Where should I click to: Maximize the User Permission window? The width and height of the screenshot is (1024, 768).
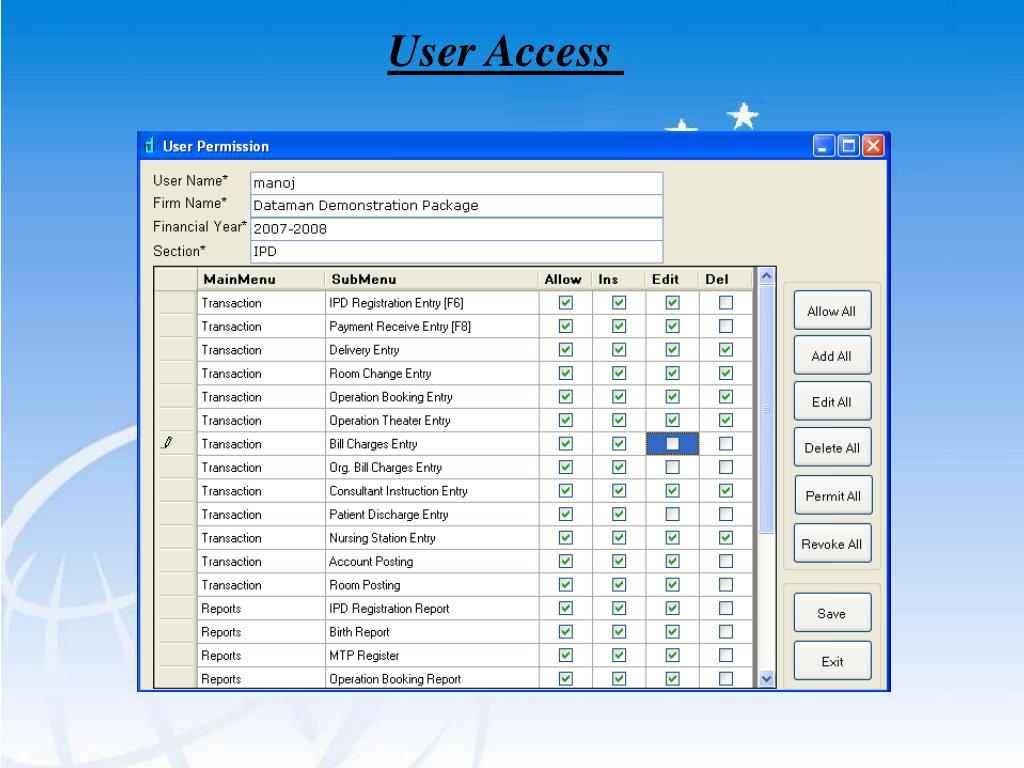(848, 145)
